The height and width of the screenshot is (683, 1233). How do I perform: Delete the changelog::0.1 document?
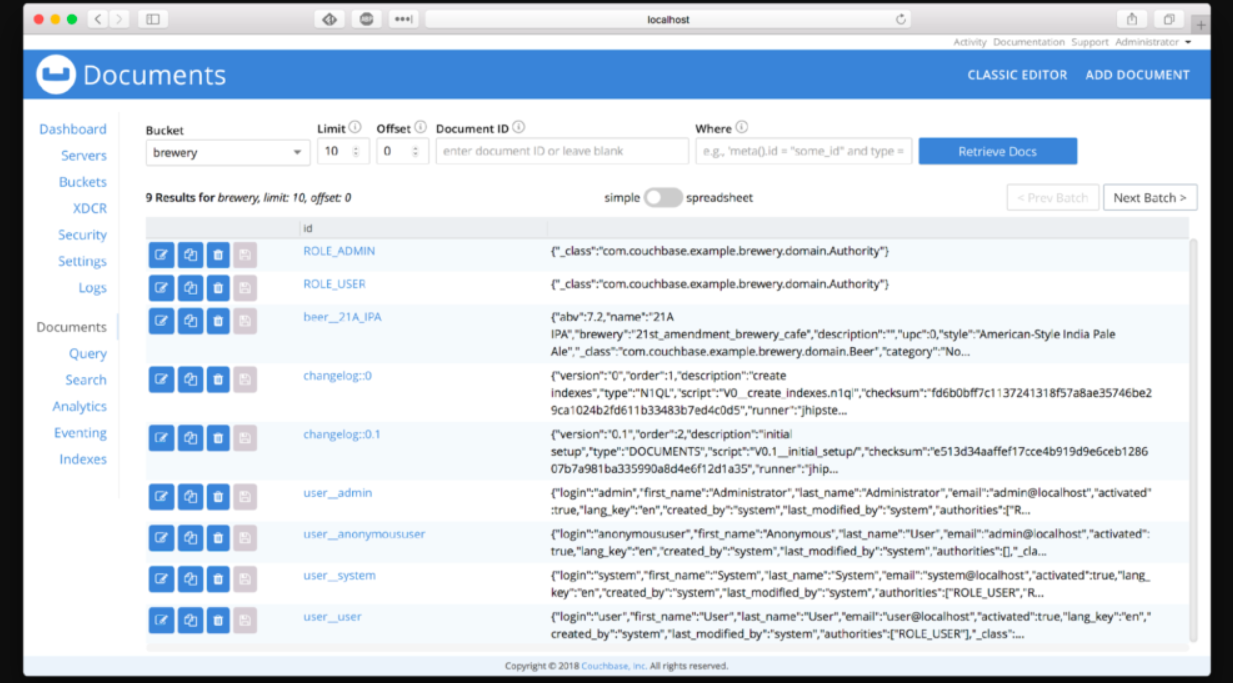[x=218, y=438]
